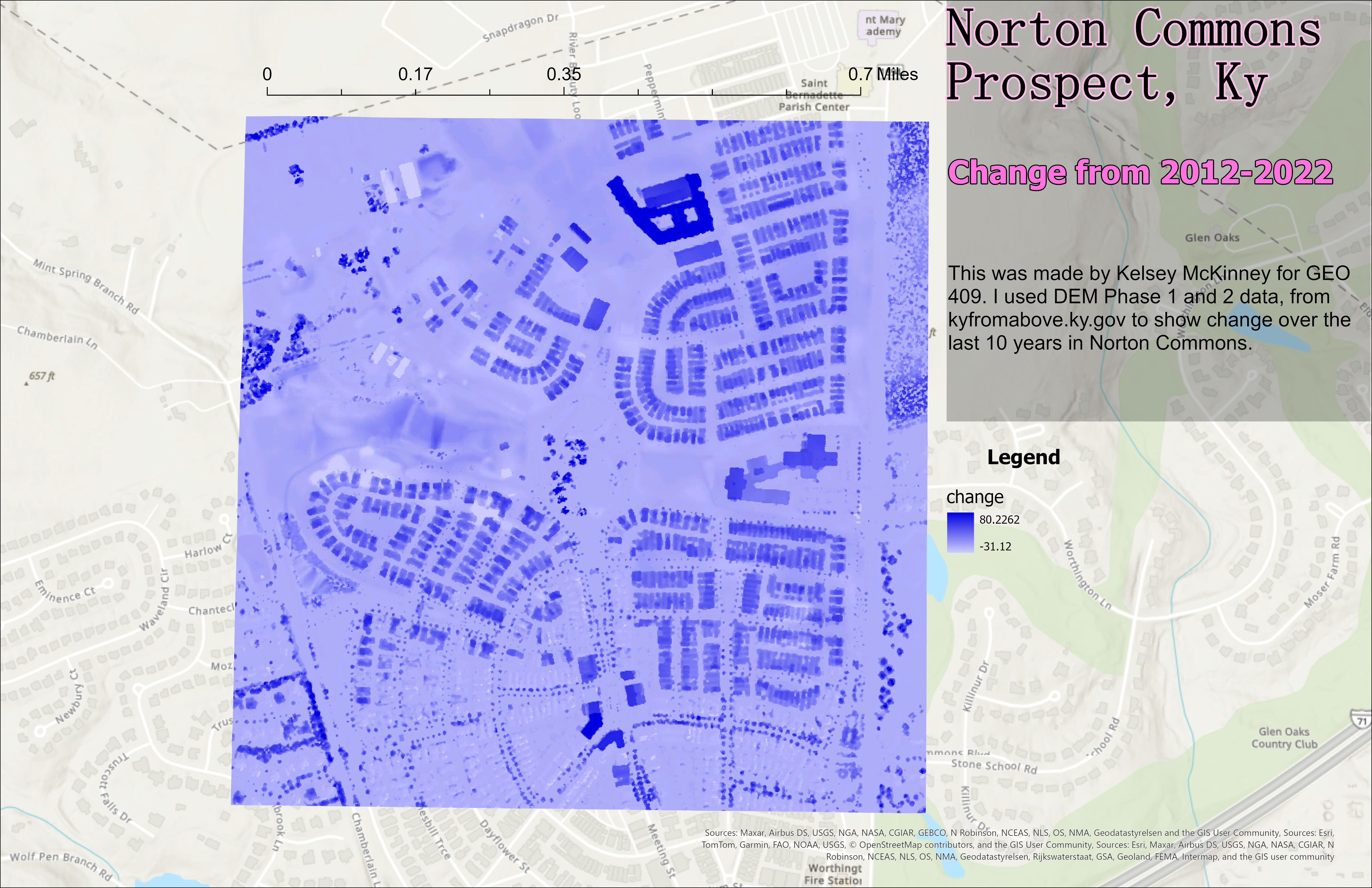This screenshot has height=888, width=1372.
Task: Click the 'Harlow Ct' street label
Action: click(x=208, y=545)
